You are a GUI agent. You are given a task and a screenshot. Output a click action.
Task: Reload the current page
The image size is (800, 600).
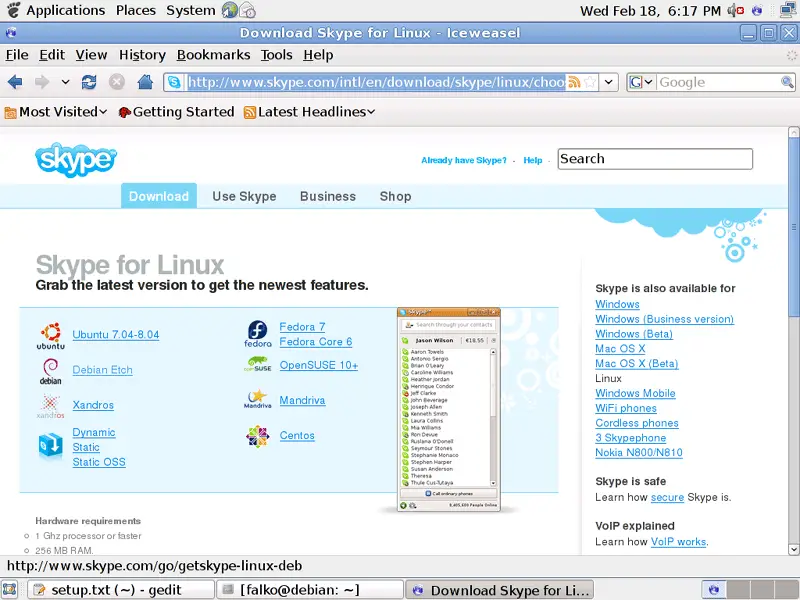click(89, 82)
